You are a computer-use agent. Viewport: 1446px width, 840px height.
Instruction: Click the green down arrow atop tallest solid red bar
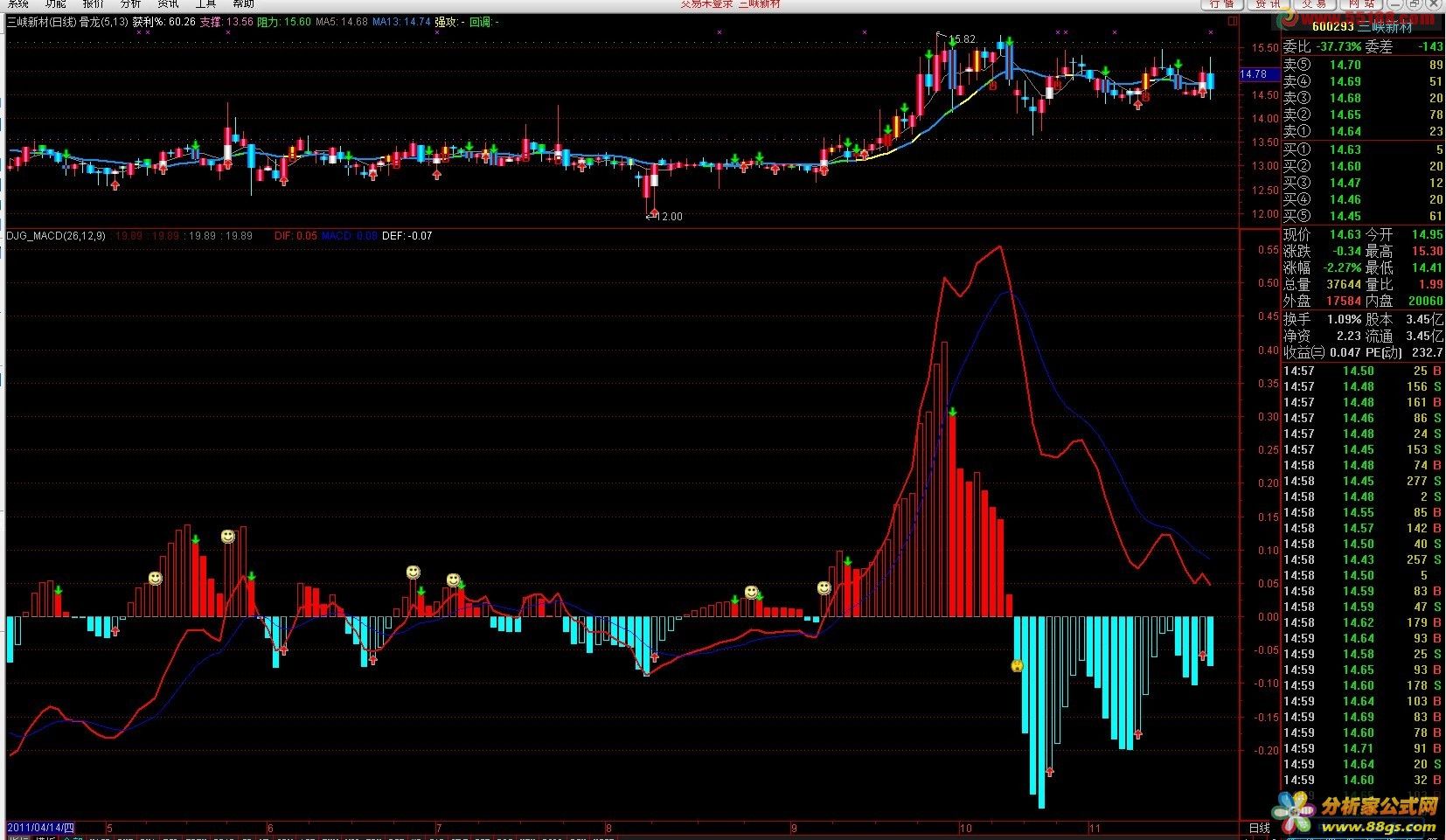[952, 412]
